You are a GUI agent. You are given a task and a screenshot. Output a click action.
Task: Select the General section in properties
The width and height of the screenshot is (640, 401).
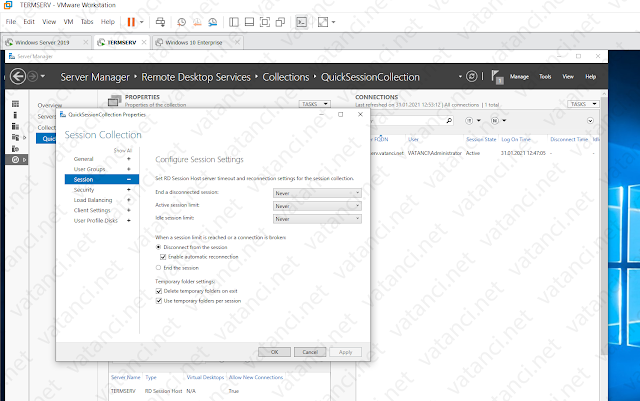click(84, 159)
